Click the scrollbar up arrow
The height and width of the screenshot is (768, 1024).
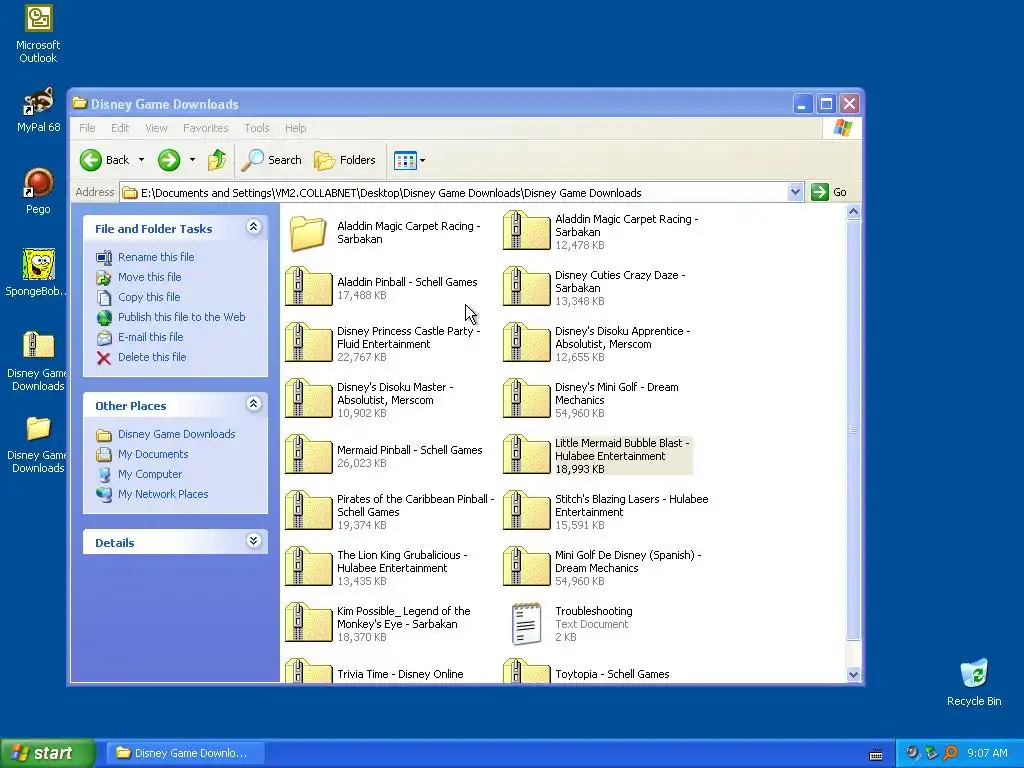pos(853,212)
